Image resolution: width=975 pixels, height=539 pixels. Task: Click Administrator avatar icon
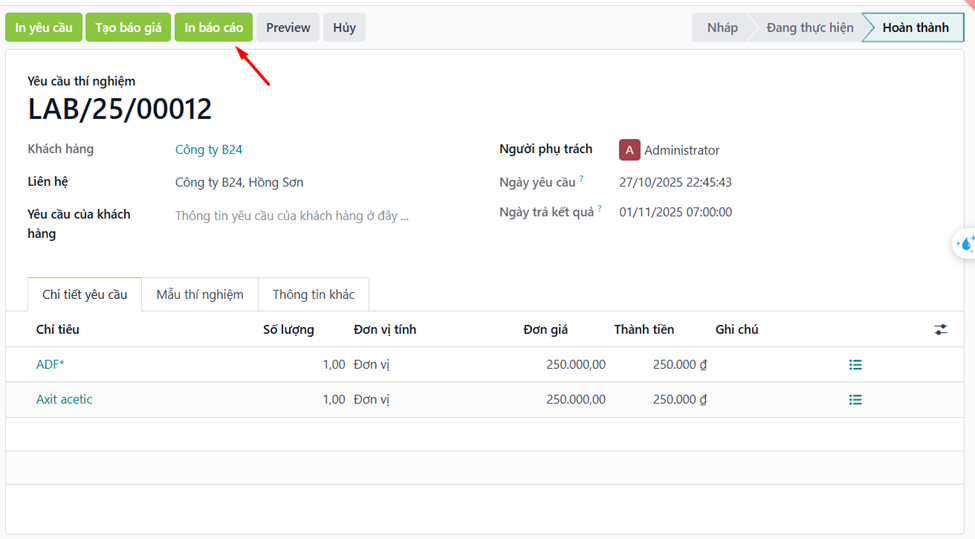pyautogui.click(x=629, y=150)
